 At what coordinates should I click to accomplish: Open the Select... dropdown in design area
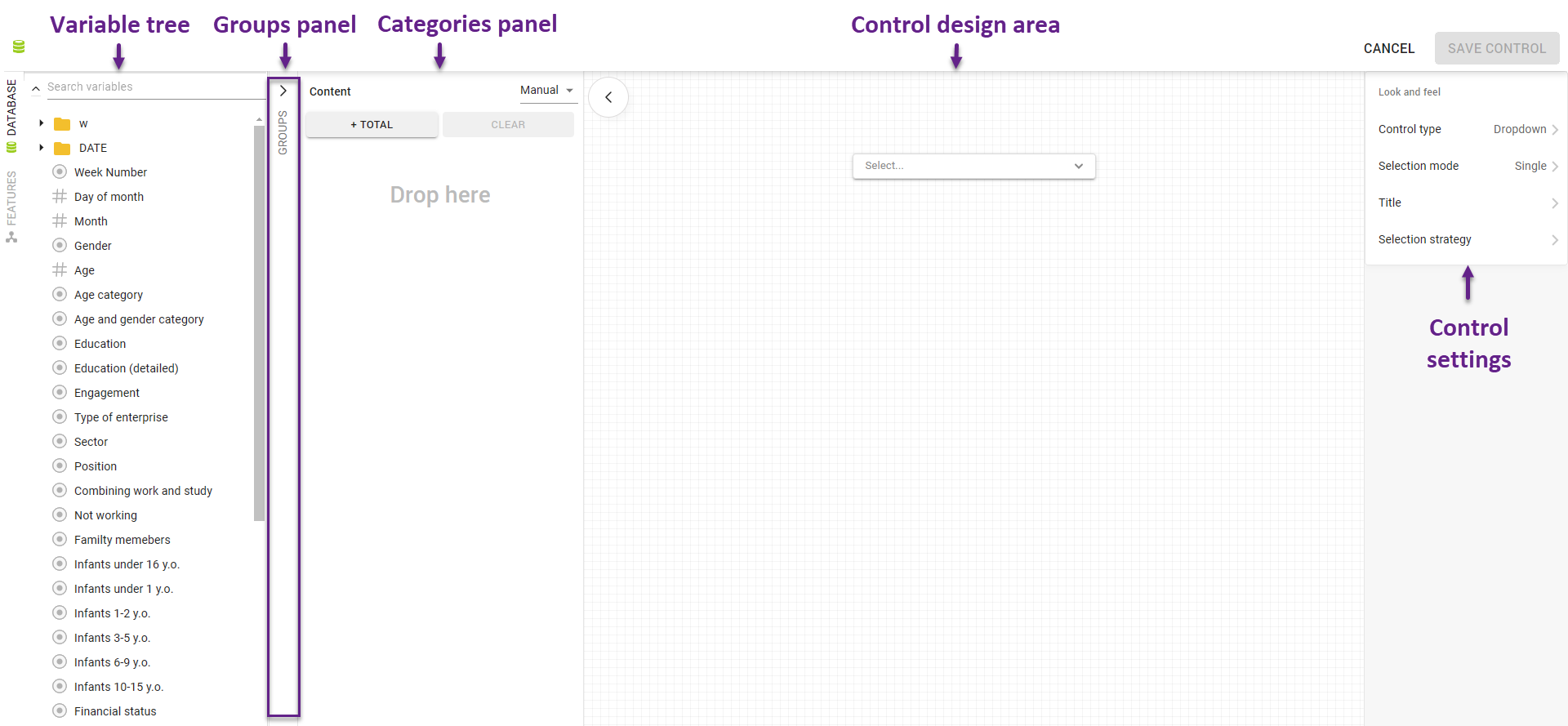point(973,166)
